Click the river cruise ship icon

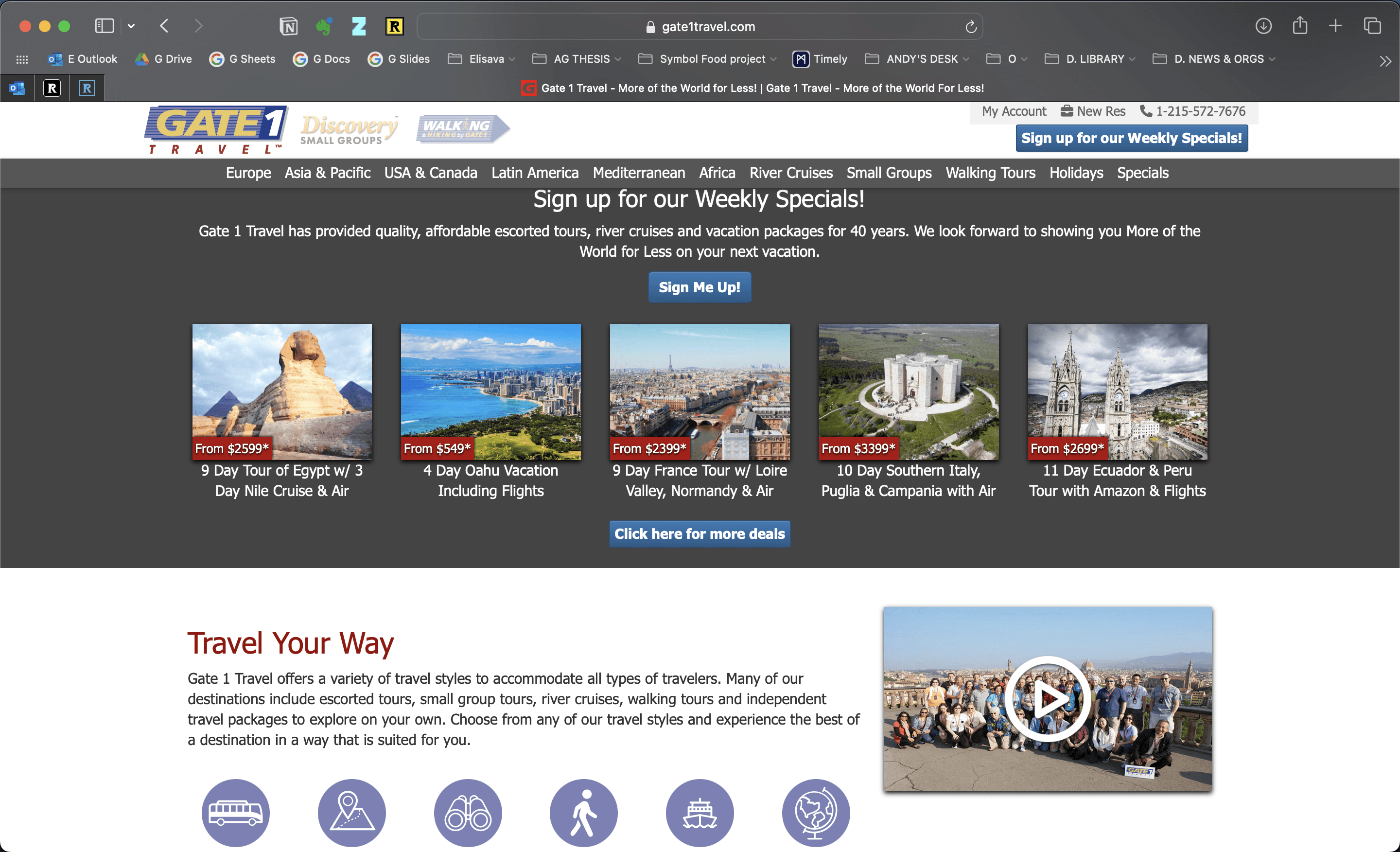point(700,813)
